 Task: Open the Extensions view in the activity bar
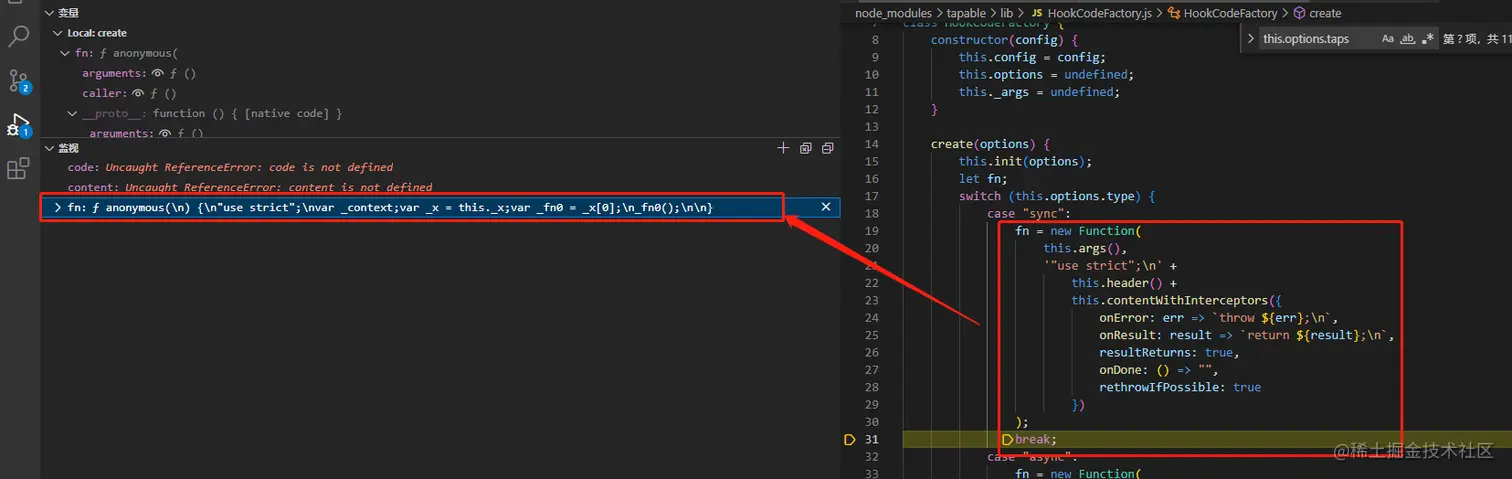(x=18, y=169)
